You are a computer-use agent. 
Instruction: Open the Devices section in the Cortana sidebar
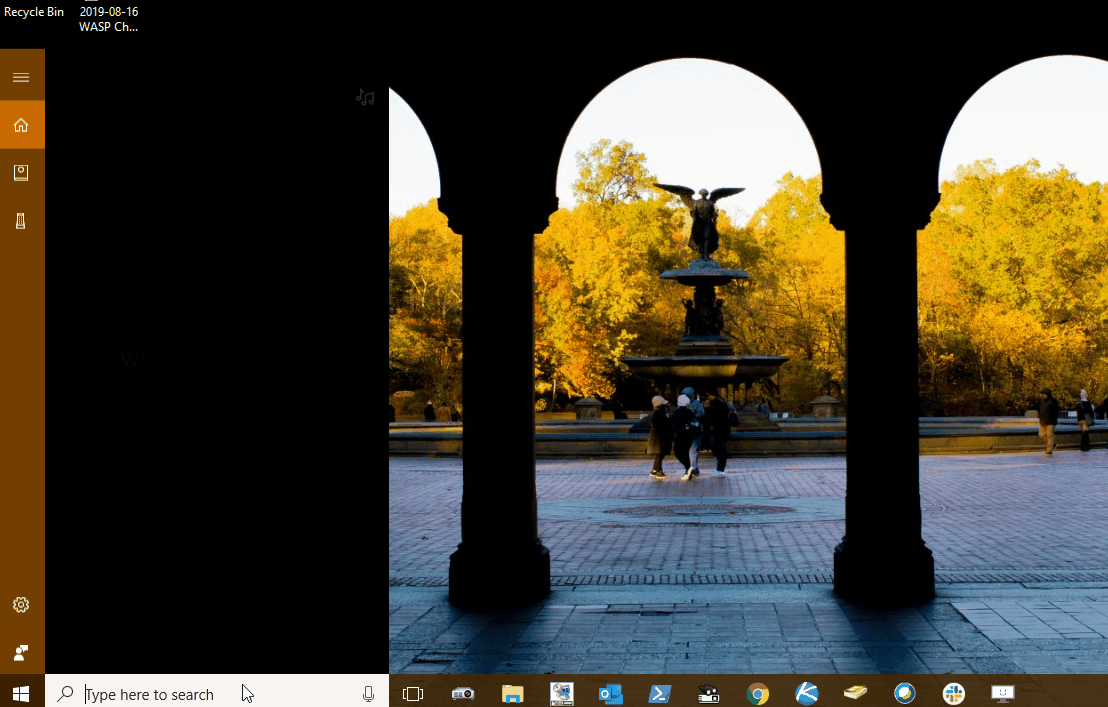coord(21,221)
